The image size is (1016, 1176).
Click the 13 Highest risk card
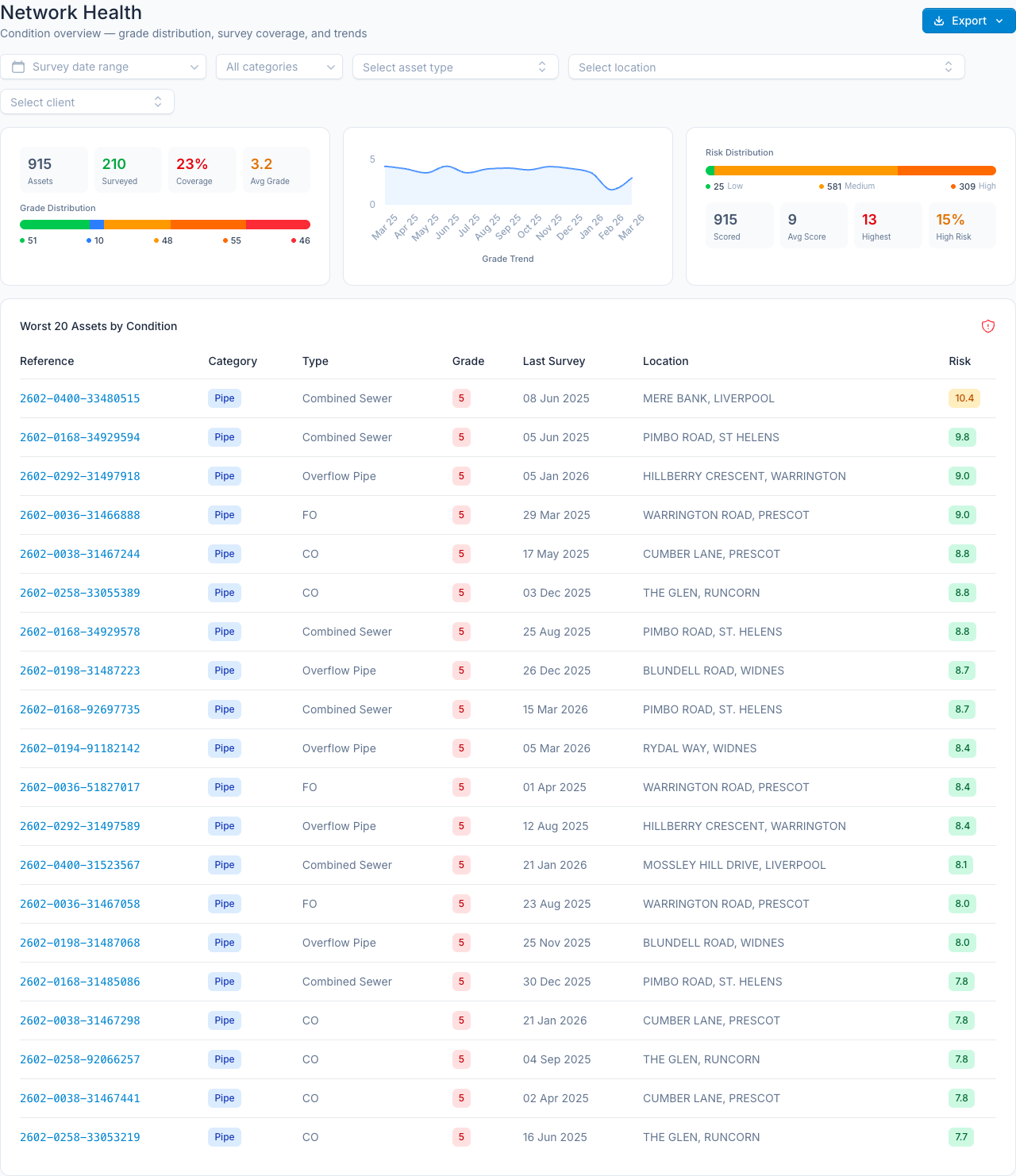coord(888,225)
